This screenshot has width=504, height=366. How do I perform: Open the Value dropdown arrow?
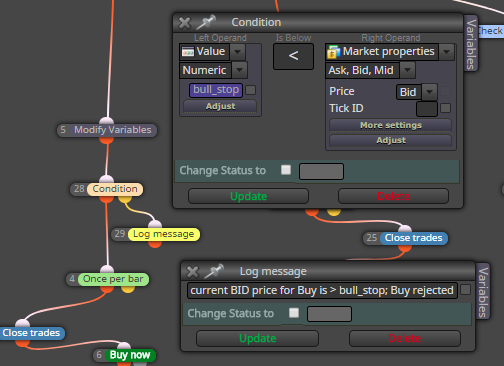237,52
